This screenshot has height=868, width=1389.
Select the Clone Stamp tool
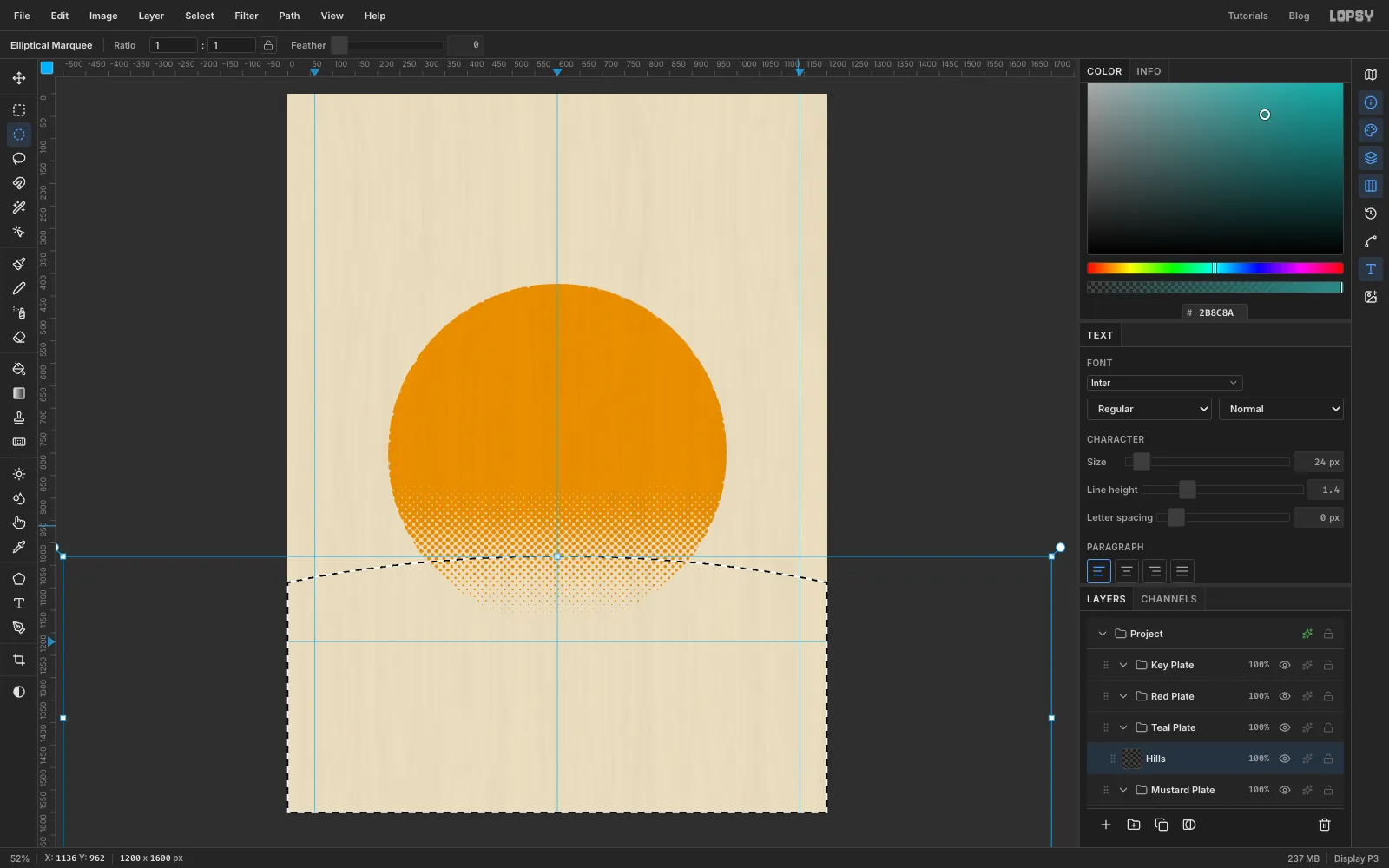[19, 418]
